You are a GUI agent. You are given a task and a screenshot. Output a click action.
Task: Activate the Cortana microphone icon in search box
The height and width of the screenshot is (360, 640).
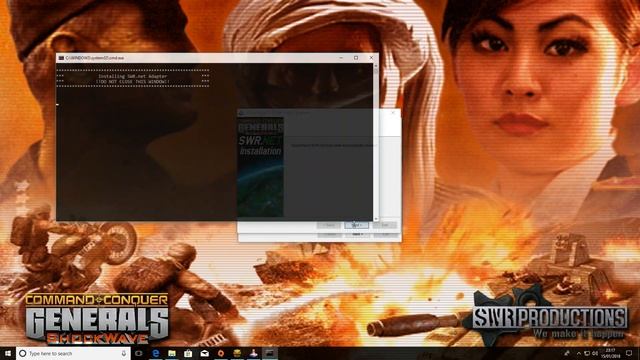(124, 353)
